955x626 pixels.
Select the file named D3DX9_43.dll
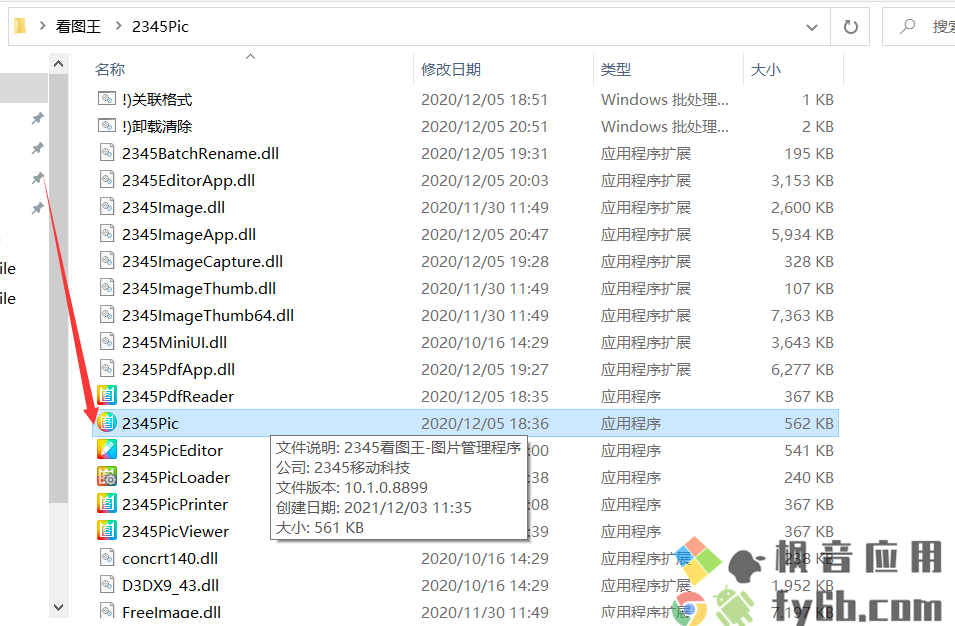click(171, 585)
